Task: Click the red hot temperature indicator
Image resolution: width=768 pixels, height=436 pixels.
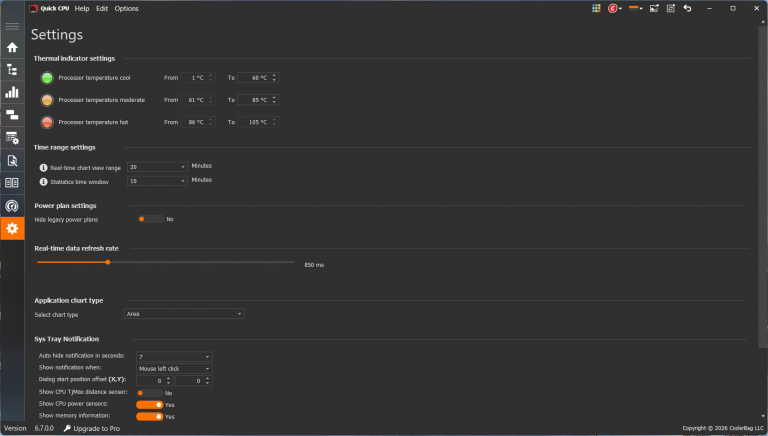Action: pyautogui.click(x=47, y=122)
